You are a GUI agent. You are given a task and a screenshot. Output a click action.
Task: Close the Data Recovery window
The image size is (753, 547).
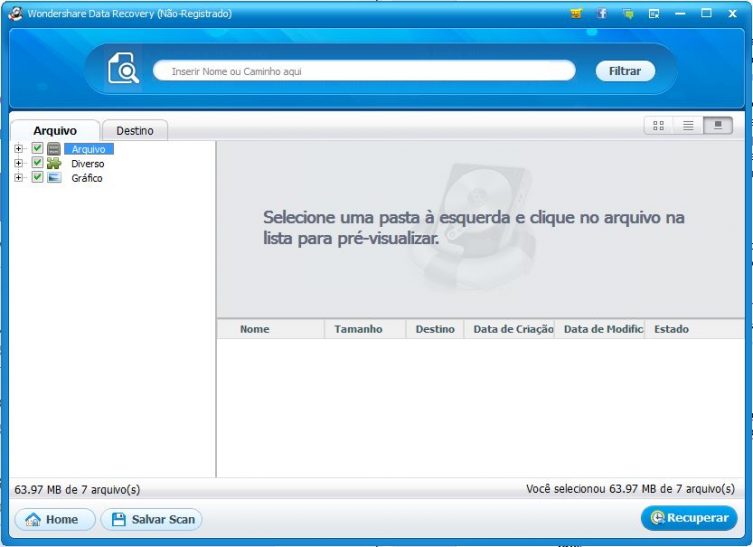732,14
